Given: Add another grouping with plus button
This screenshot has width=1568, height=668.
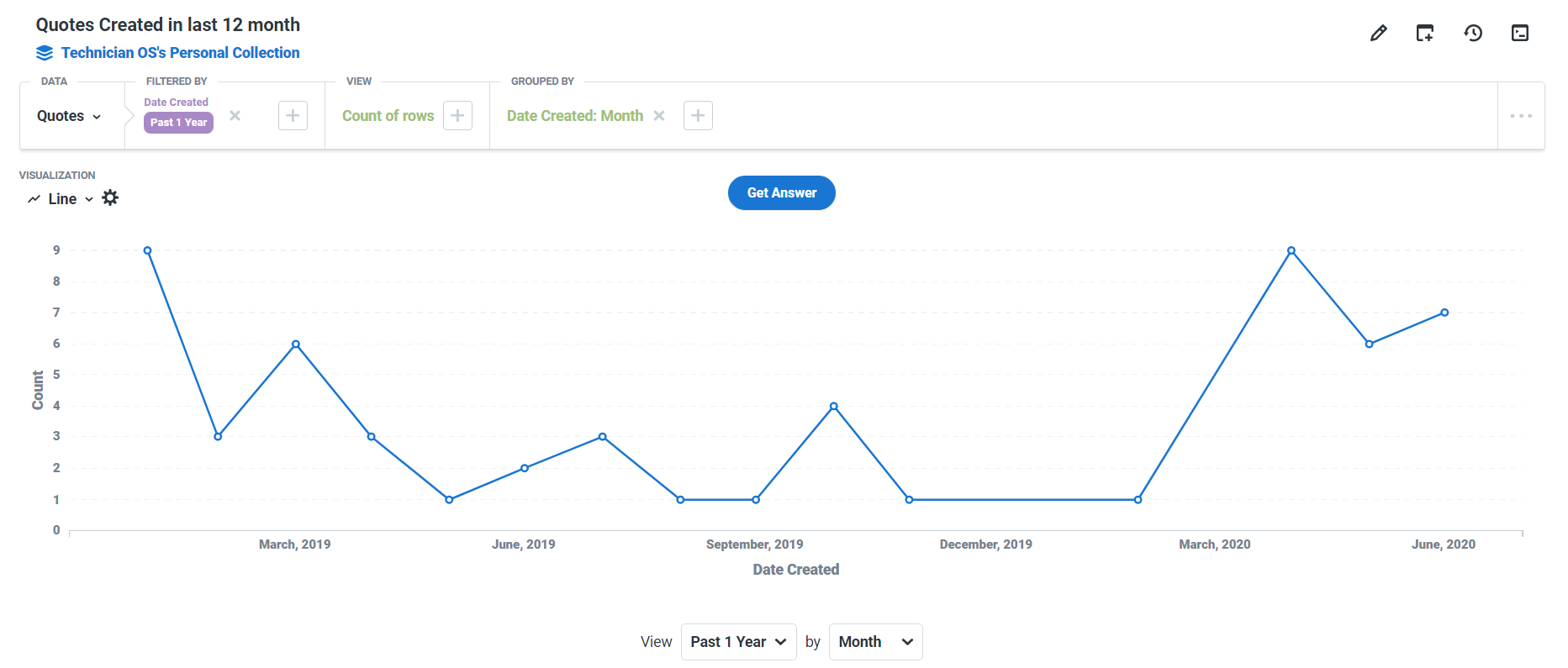Looking at the screenshot, I should (x=698, y=116).
